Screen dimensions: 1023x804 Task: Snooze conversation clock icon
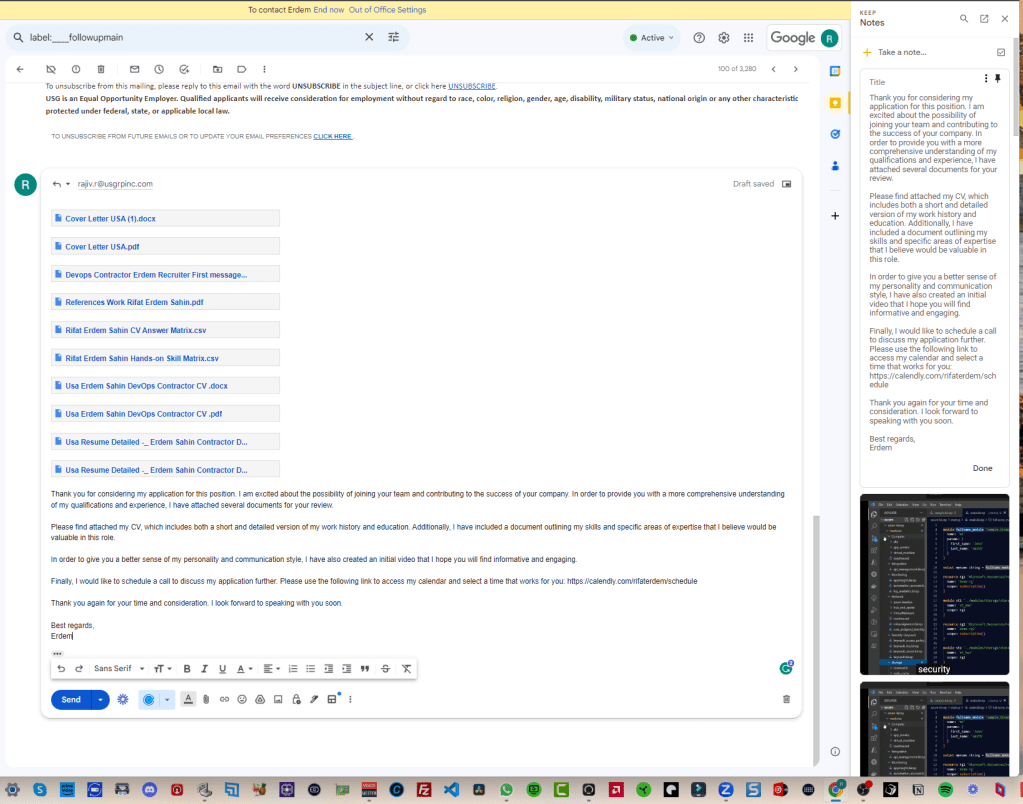(159, 69)
